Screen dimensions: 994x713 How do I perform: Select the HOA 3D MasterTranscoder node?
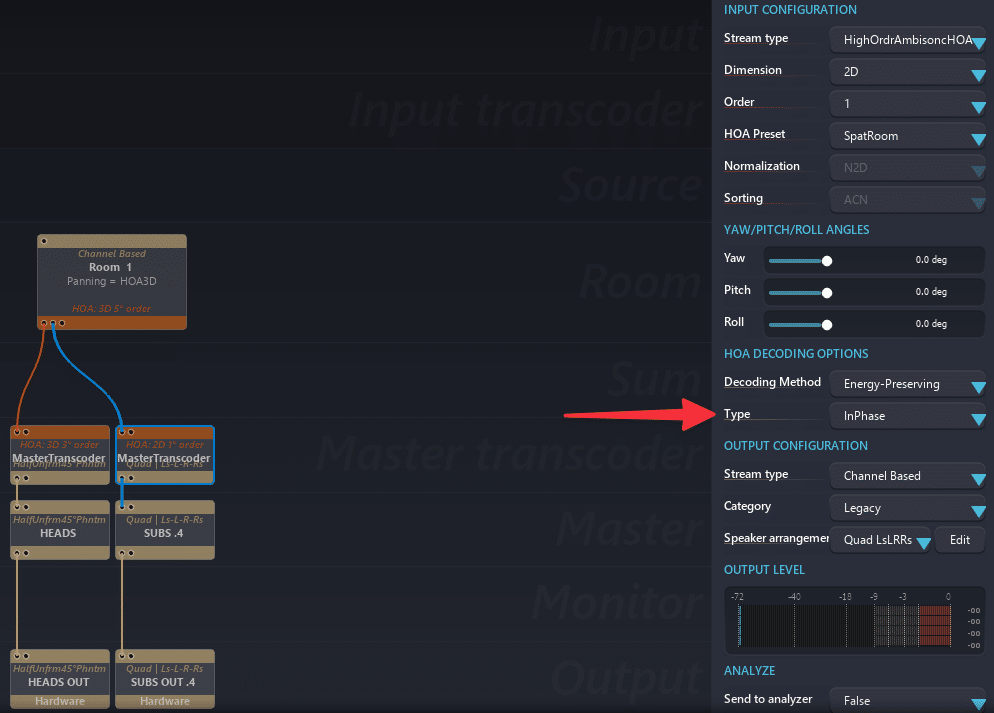59,458
